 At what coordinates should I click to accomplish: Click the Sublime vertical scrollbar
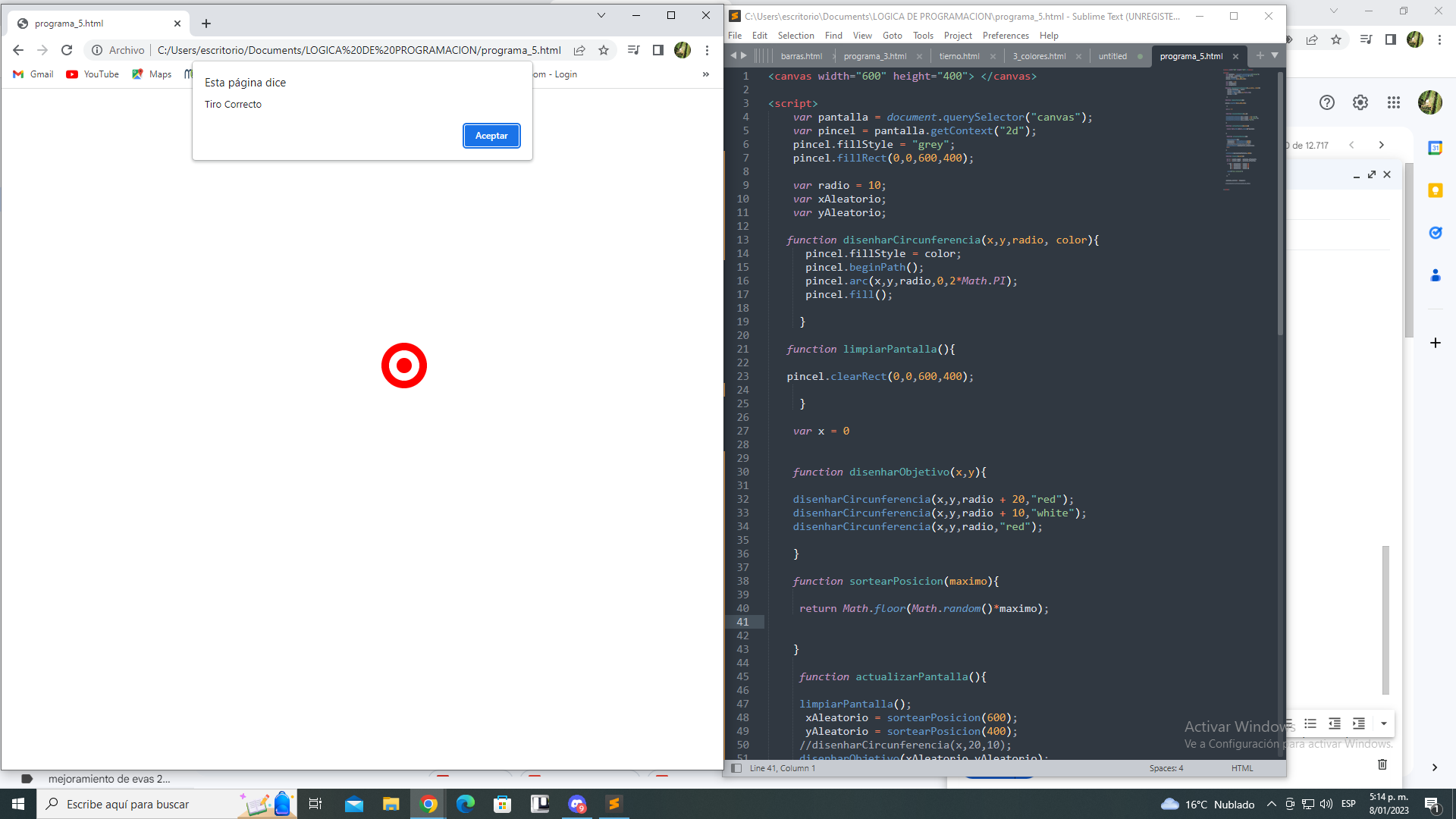click(x=1281, y=205)
